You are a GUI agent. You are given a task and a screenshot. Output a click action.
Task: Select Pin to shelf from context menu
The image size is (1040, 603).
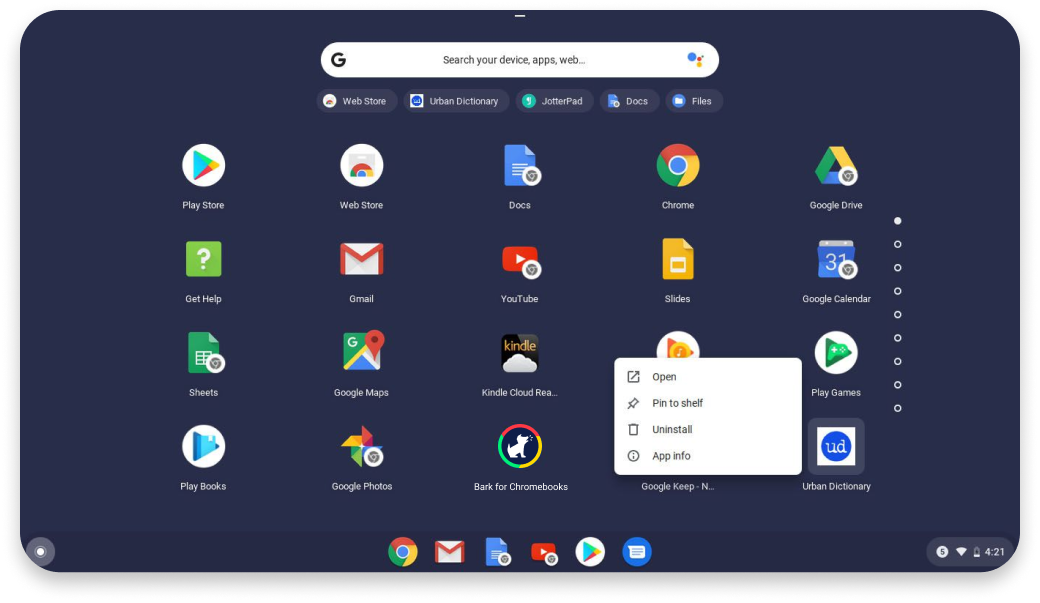point(677,403)
